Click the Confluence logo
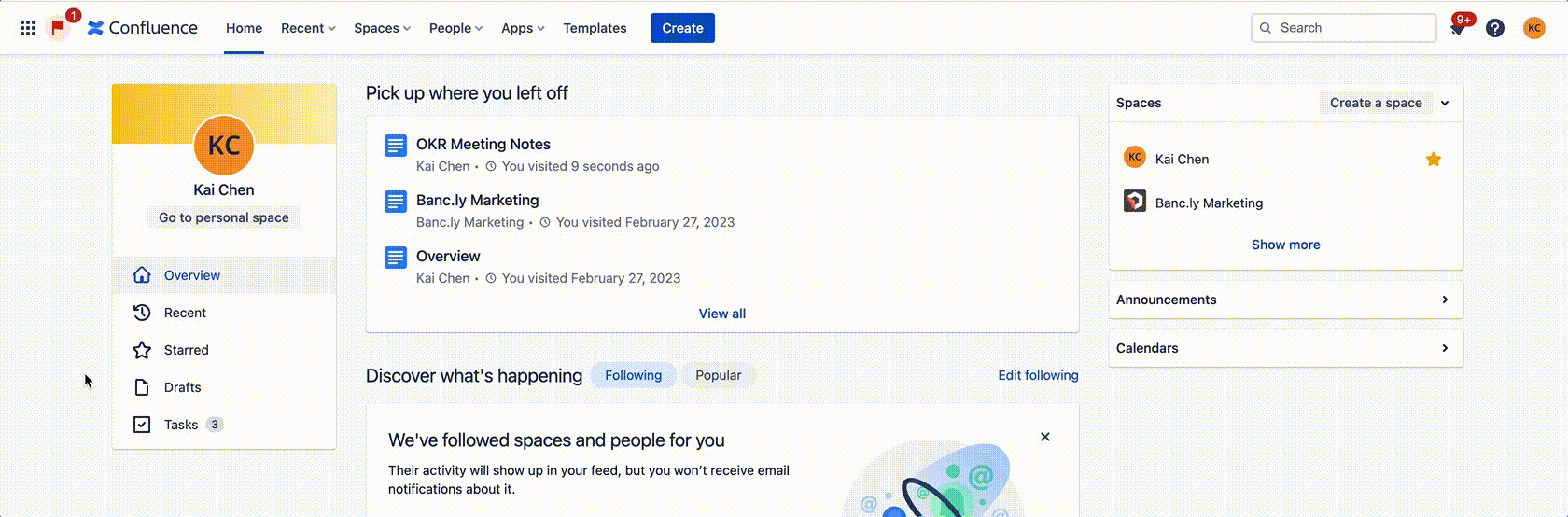1568x517 pixels. coord(143,28)
